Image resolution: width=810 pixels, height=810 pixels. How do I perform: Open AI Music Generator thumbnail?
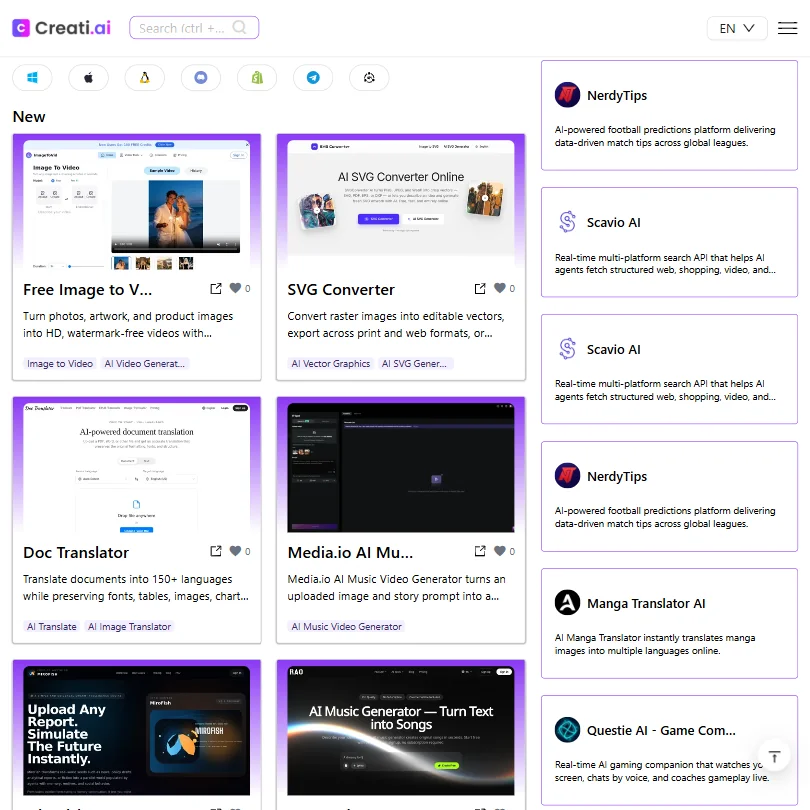point(401,730)
